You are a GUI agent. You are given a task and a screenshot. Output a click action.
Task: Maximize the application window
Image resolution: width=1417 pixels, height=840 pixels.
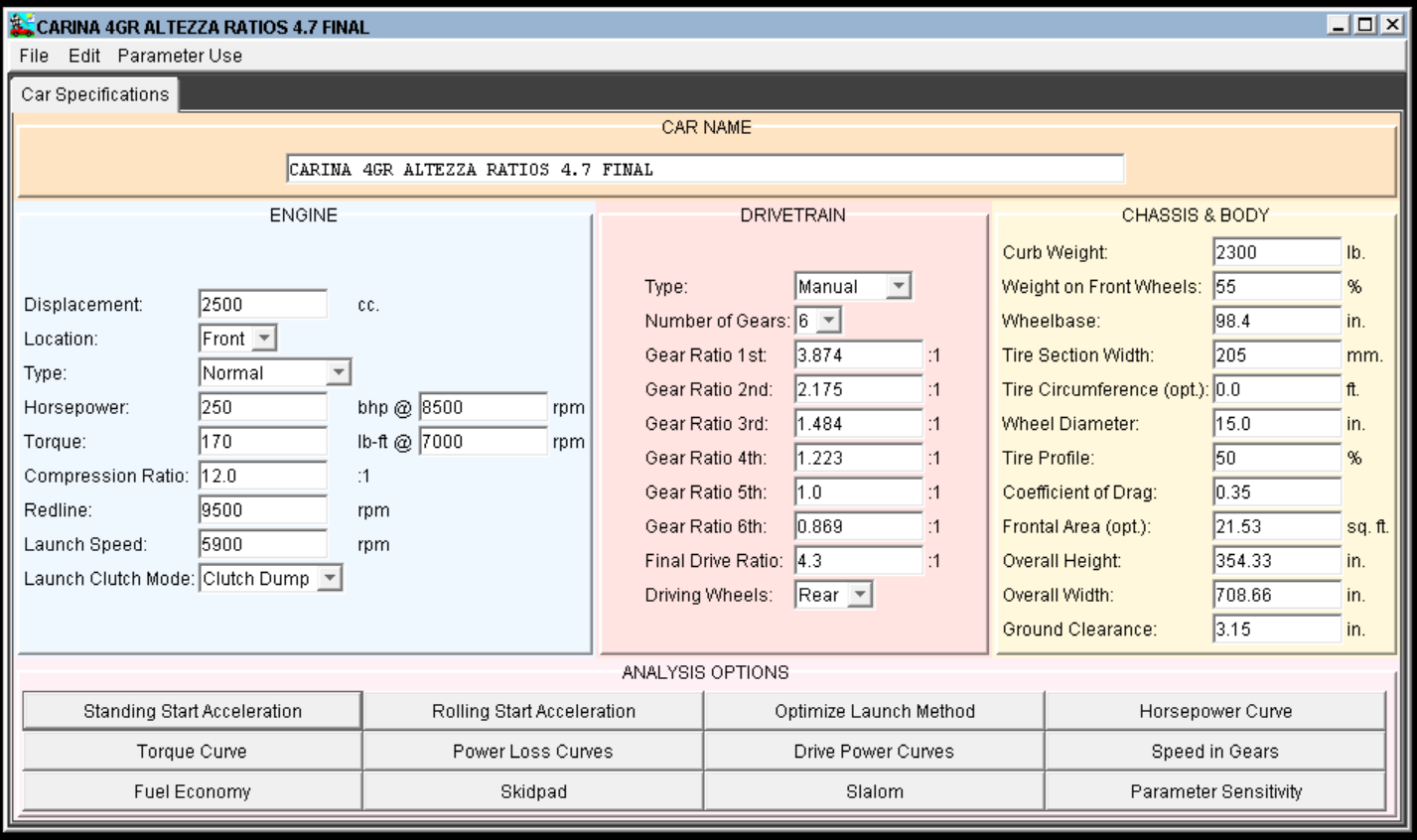(1366, 25)
